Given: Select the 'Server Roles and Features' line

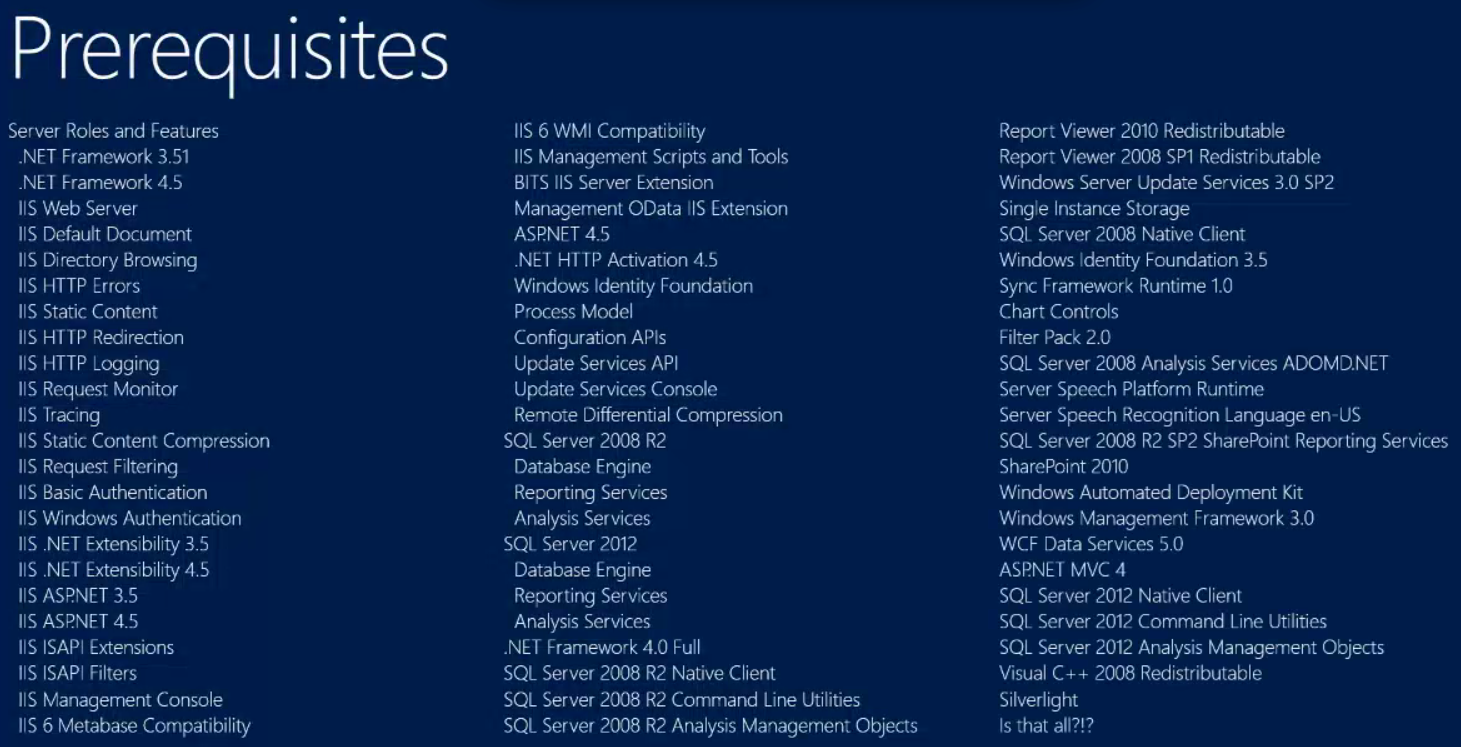Looking at the screenshot, I should click(113, 131).
